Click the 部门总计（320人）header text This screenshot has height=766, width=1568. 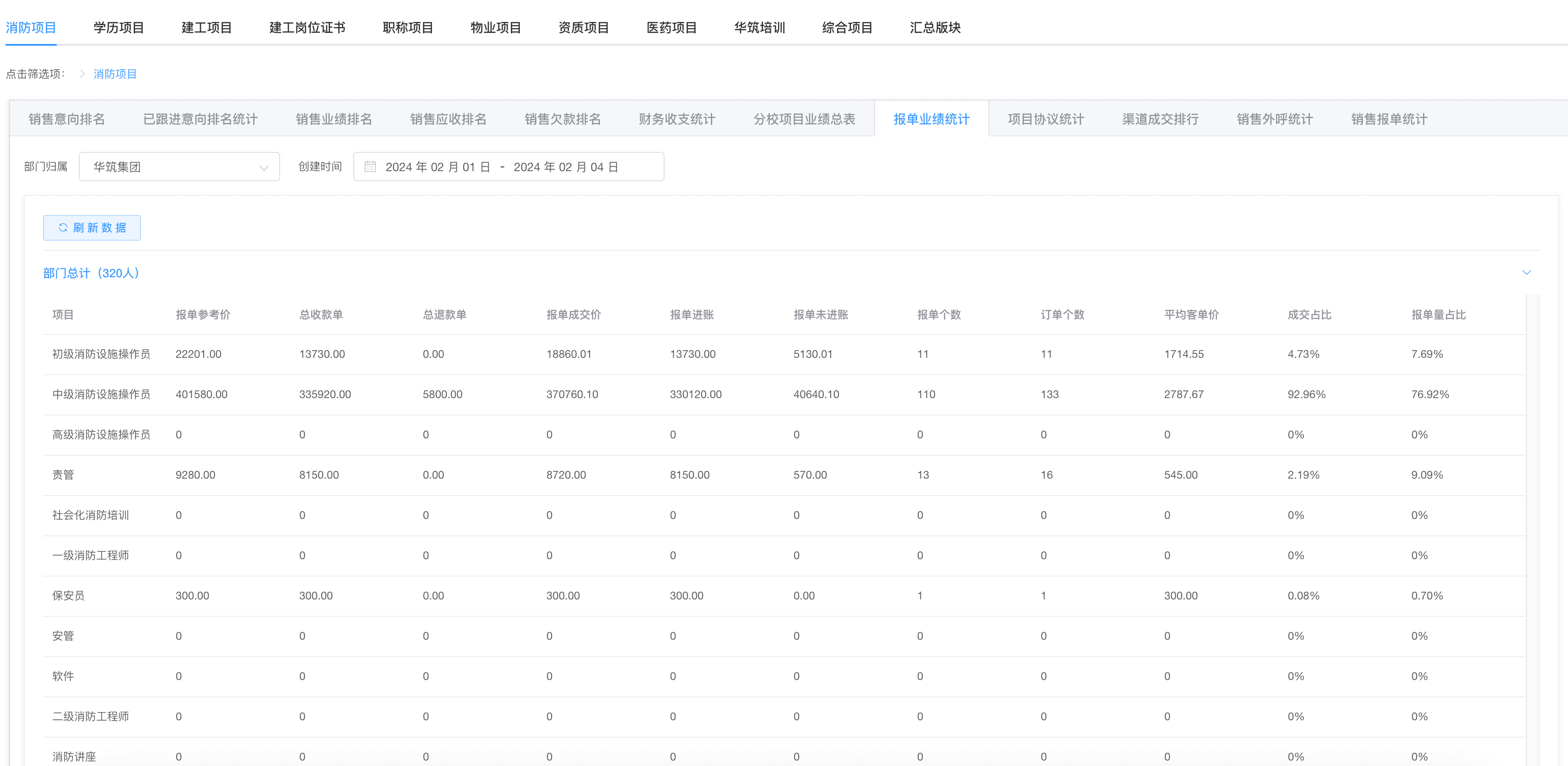click(91, 273)
